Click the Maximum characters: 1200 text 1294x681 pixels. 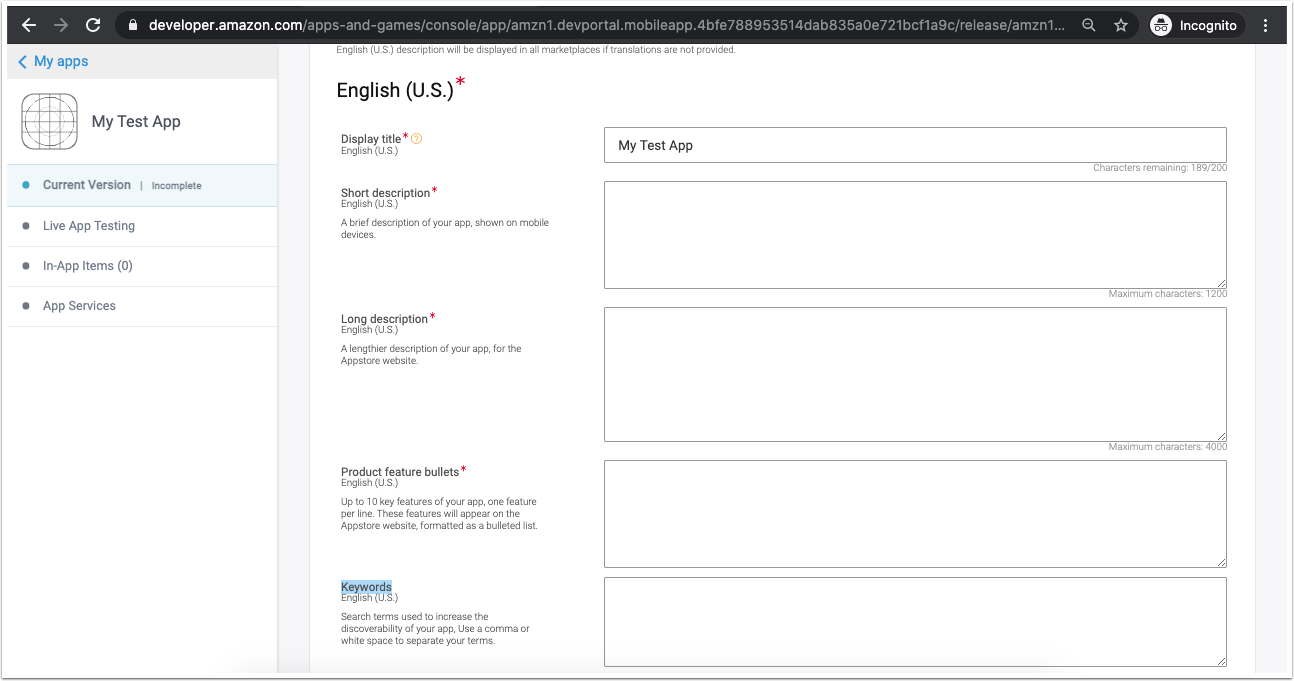tap(1168, 294)
